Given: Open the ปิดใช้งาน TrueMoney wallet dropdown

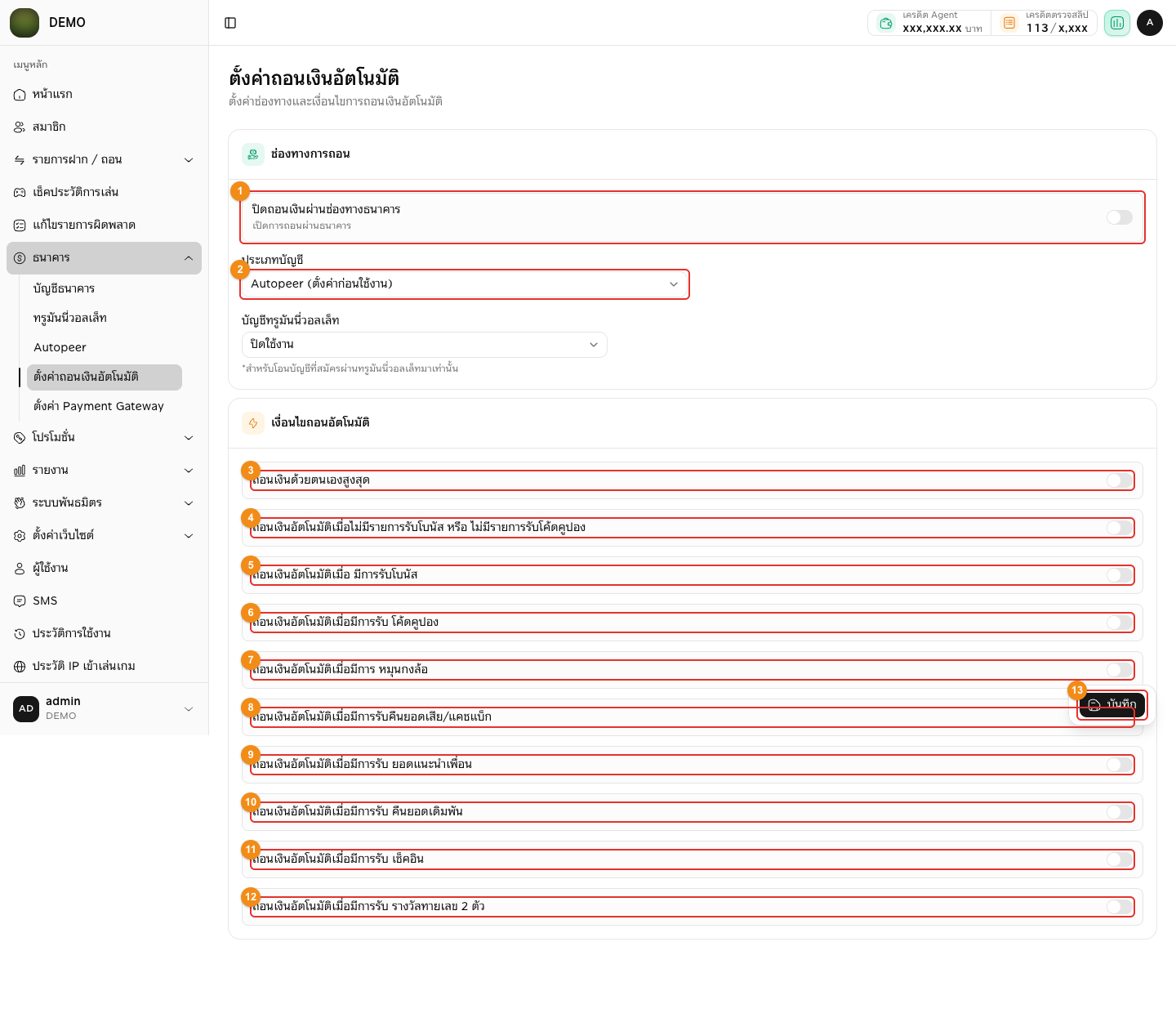Looking at the screenshot, I should [425, 345].
